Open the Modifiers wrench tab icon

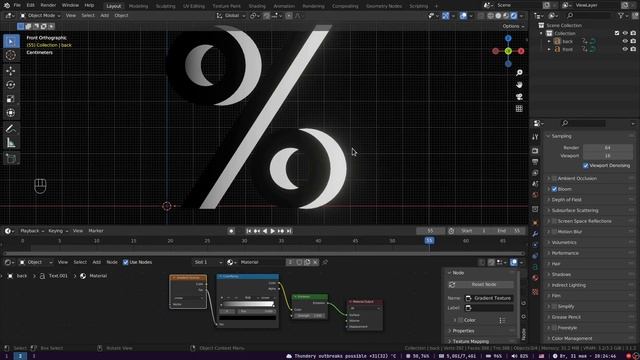[x=535, y=234]
